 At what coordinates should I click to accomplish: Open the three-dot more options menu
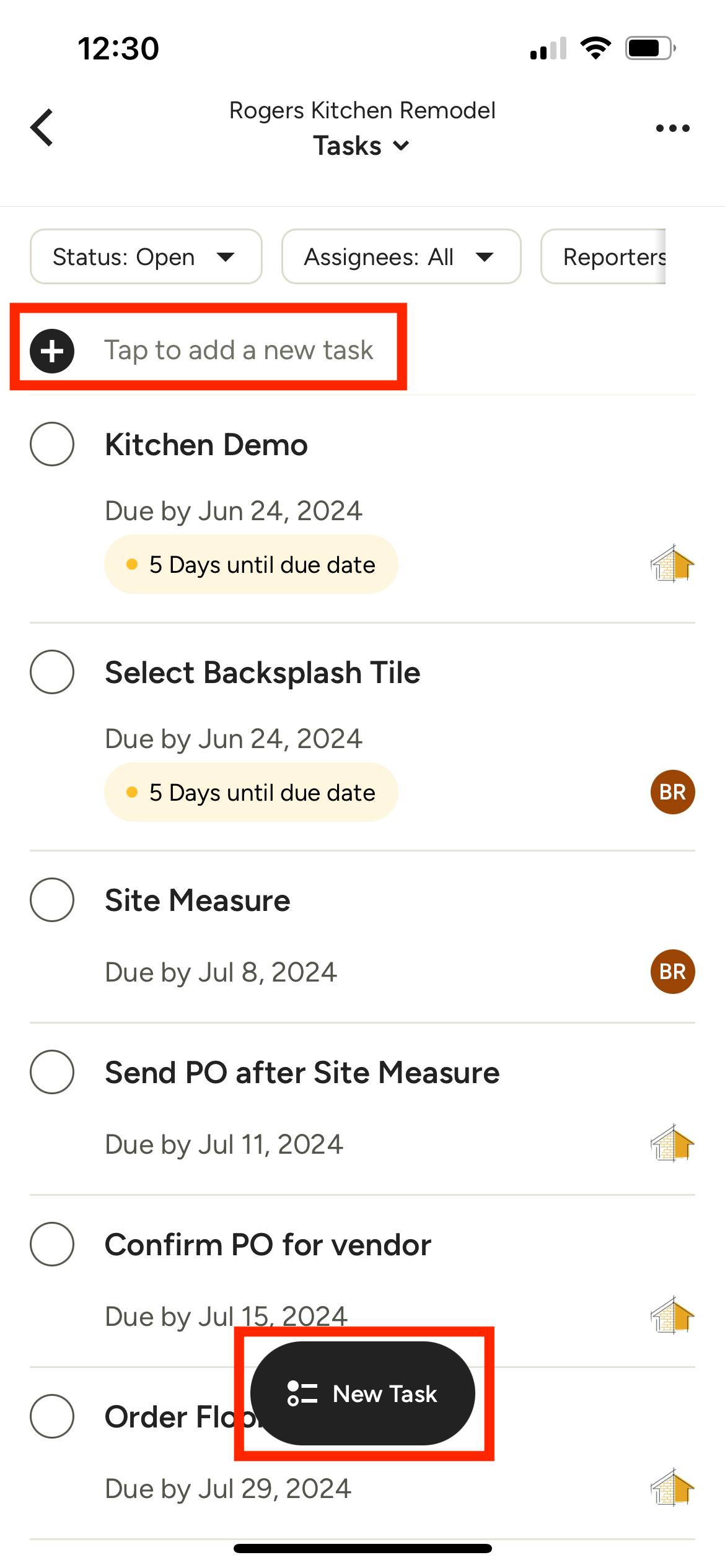click(x=672, y=128)
